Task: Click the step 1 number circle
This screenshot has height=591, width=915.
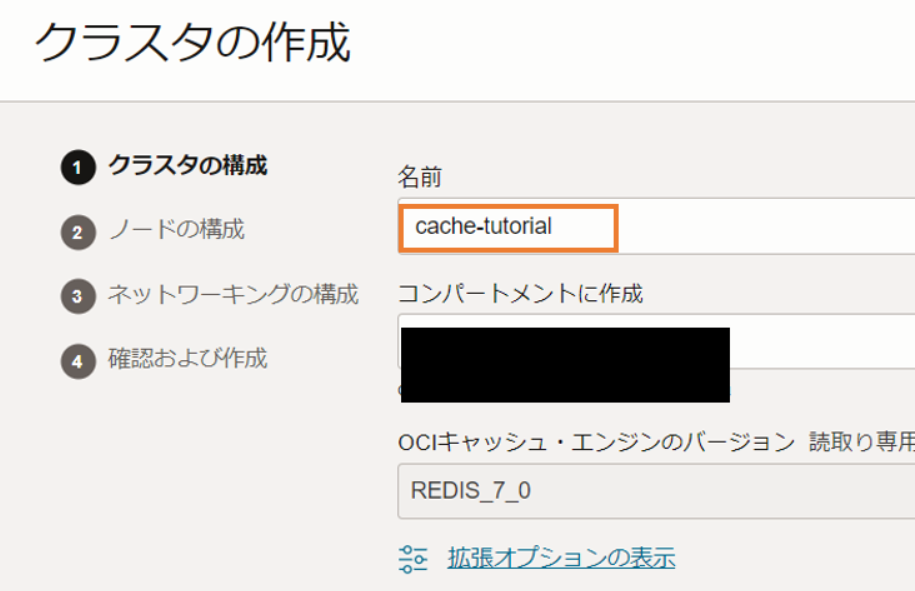Action: click(77, 168)
